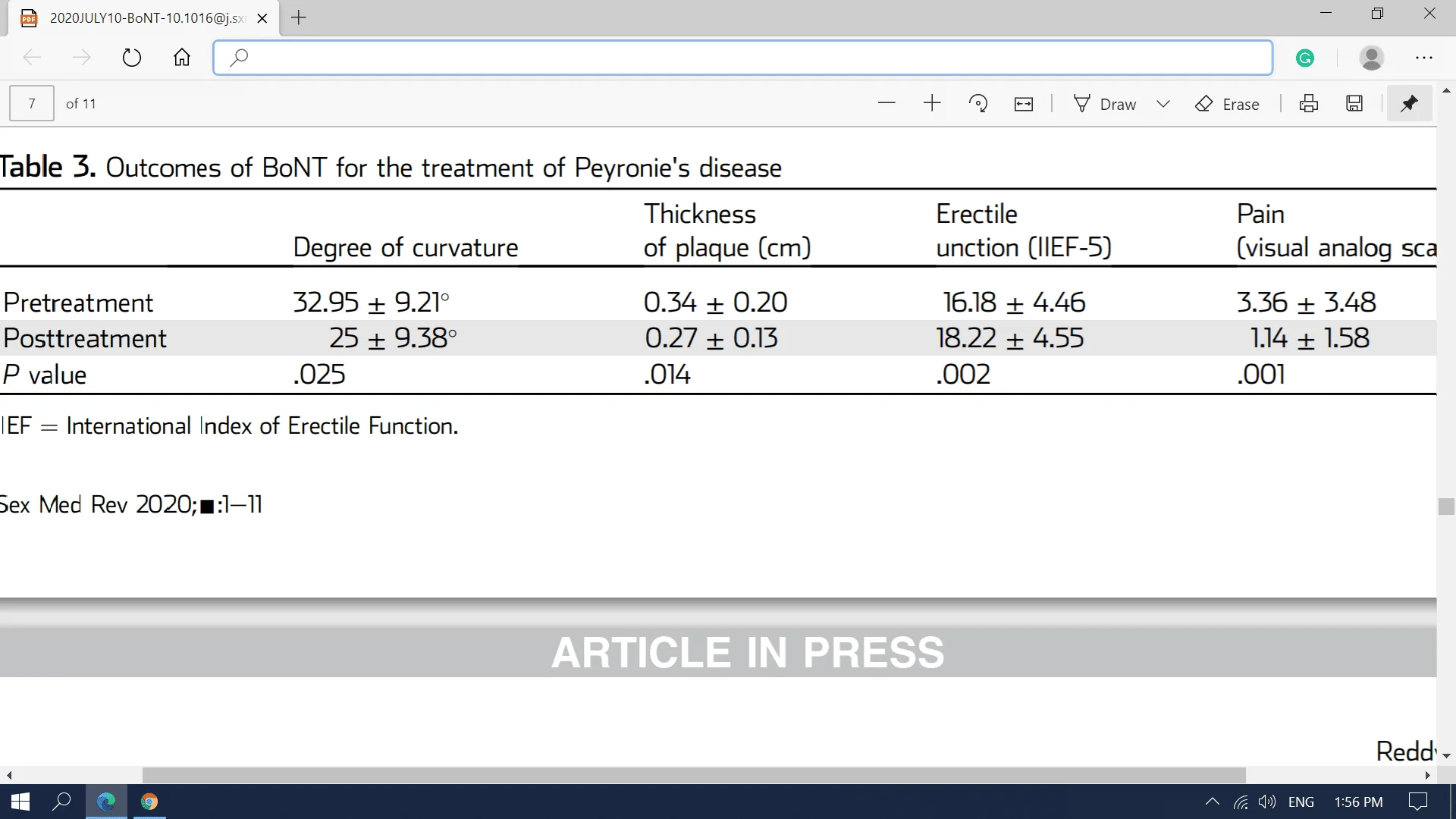This screenshot has height=819, width=1456.
Task: Open Windows taskbar search
Action: click(61, 802)
